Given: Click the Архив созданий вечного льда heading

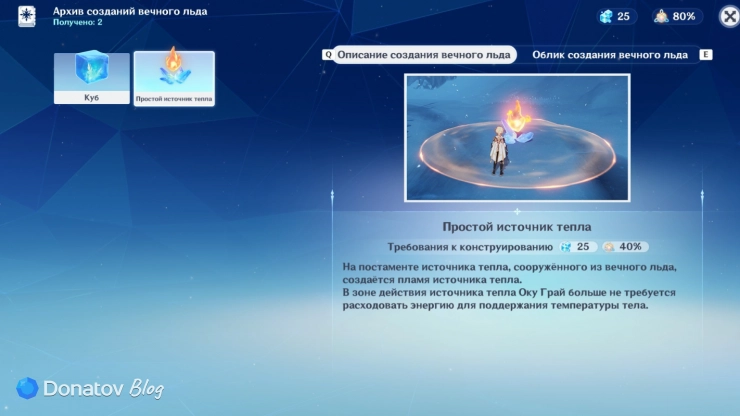Looking at the screenshot, I should [x=130, y=11].
